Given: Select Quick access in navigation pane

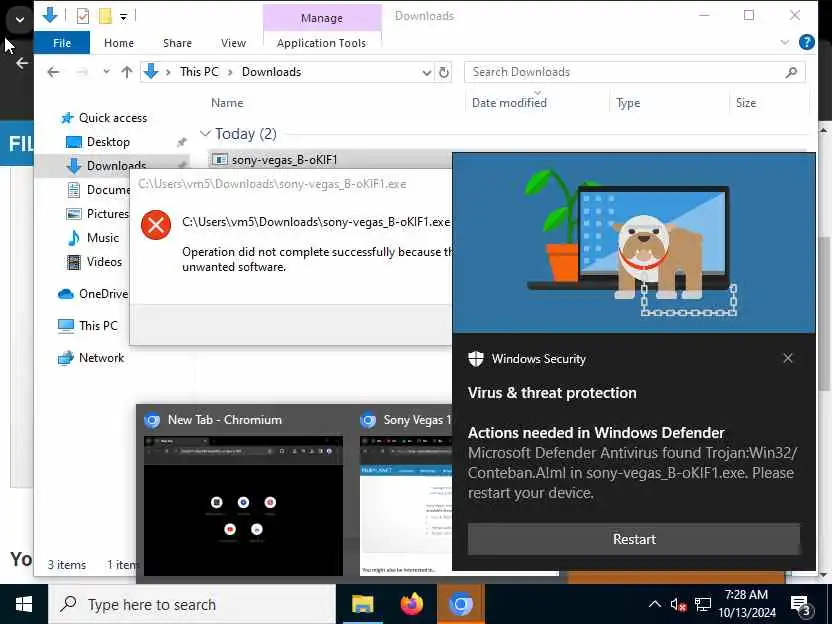Looking at the screenshot, I should pos(112,118).
